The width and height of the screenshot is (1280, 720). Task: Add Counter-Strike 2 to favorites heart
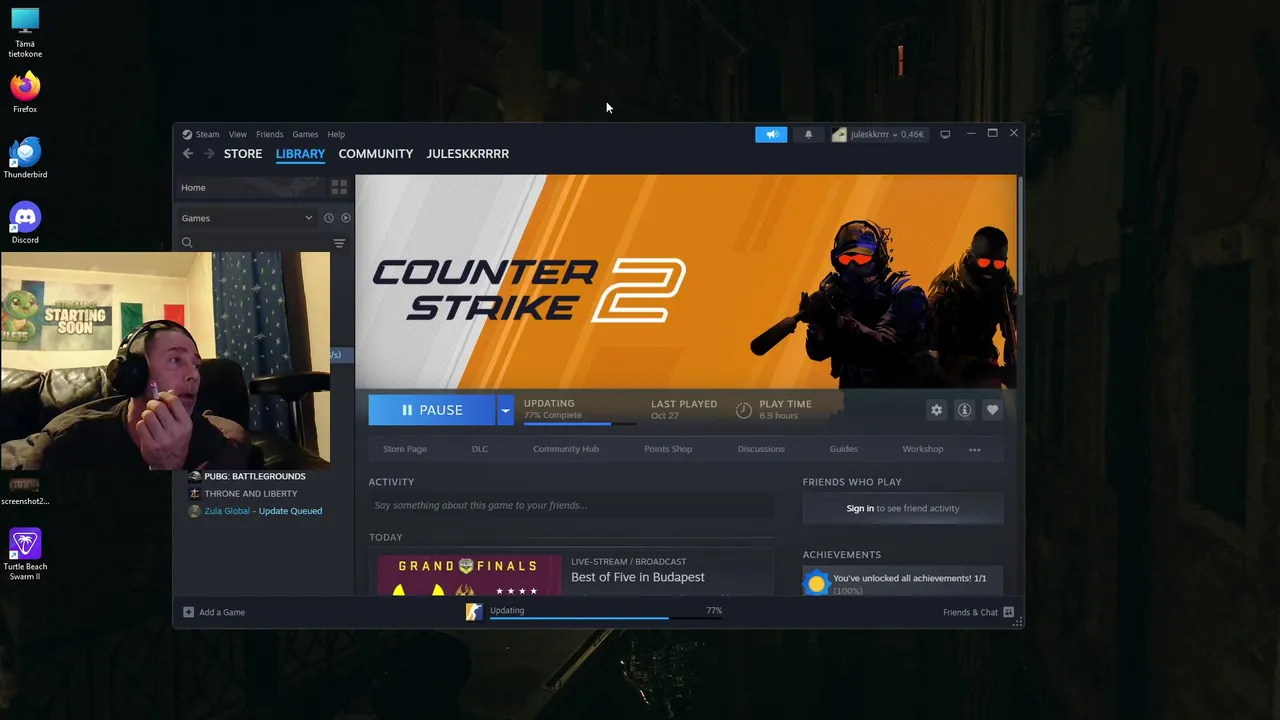[x=992, y=410]
